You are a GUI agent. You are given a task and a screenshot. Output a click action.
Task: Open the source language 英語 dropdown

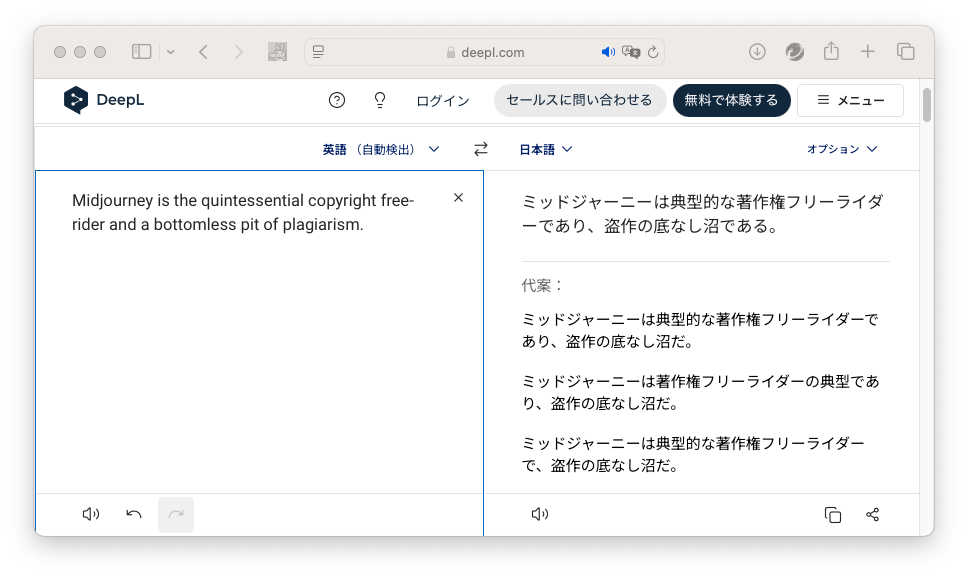380,149
